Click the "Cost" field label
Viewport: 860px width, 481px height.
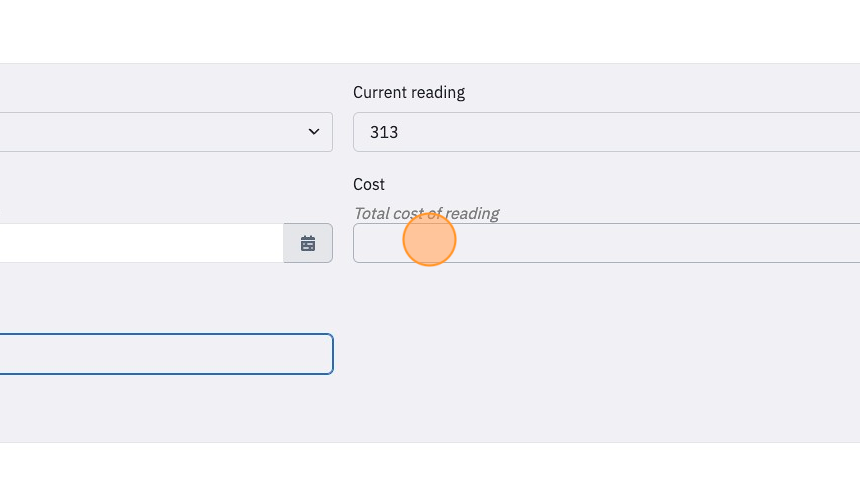(369, 184)
